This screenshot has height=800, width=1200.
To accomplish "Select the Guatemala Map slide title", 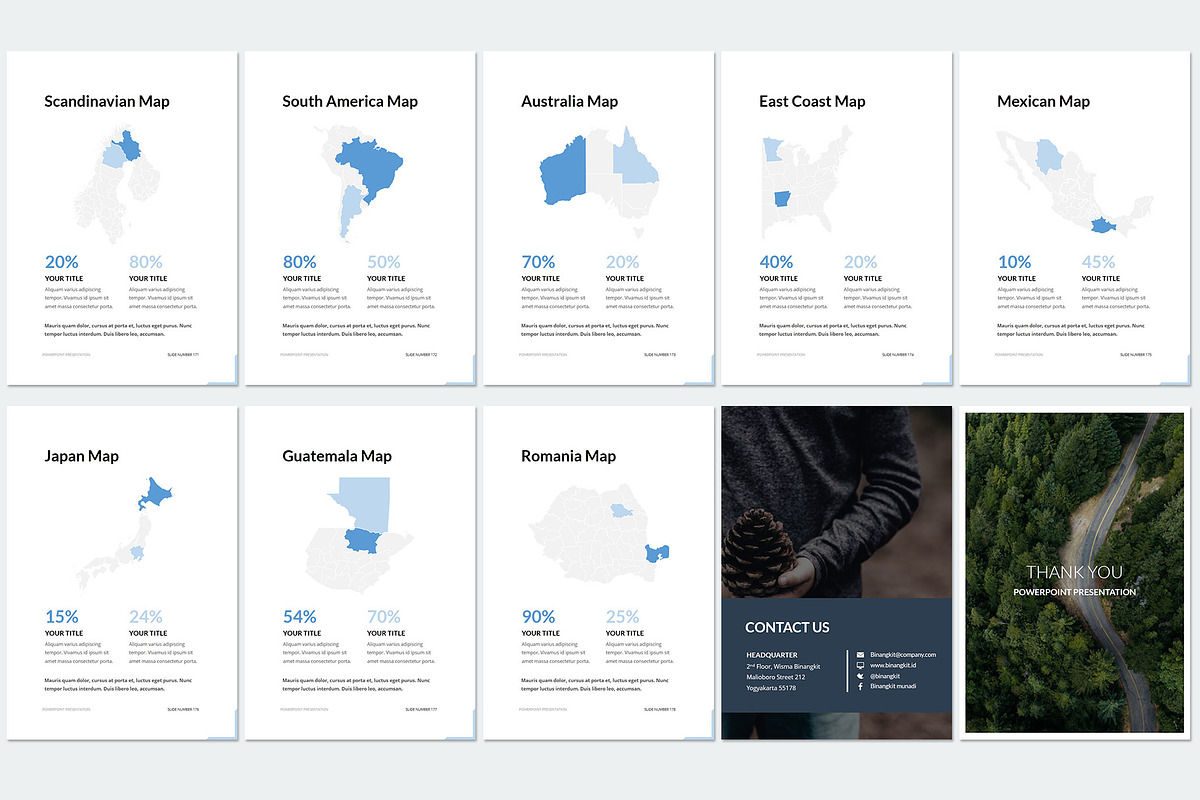I will [337, 456].
